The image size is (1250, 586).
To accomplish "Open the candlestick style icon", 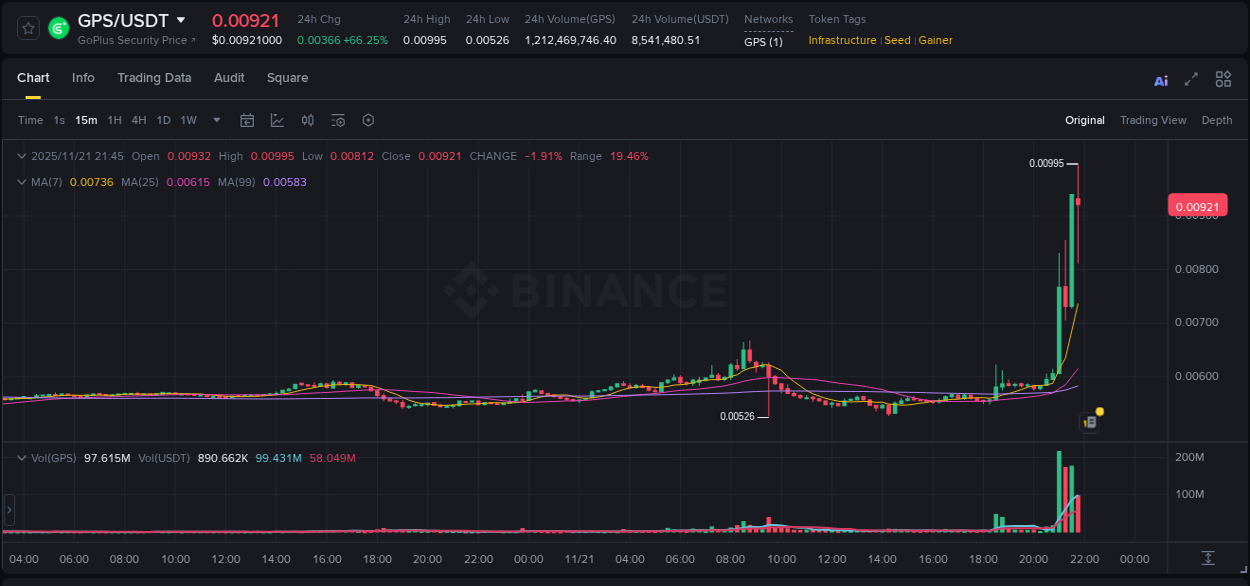I will [x=308, y=120].
